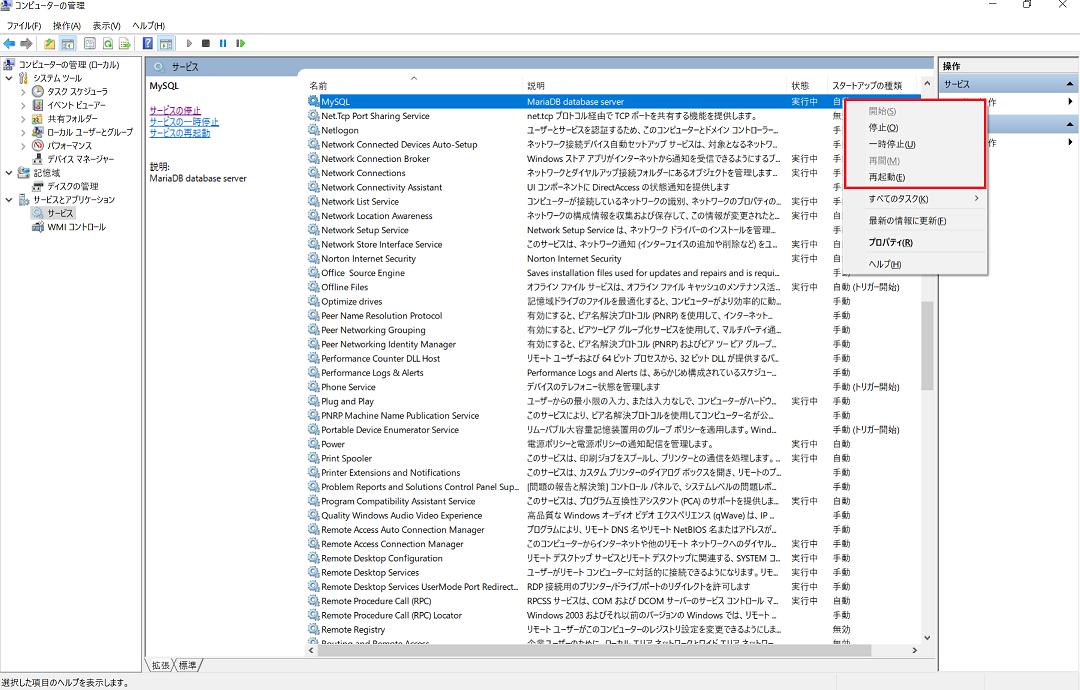Image resolution: width=1080 pixels, height=690 pixels.
Task: Click gear icon of Plug and Play row
Action: [313, 401]
